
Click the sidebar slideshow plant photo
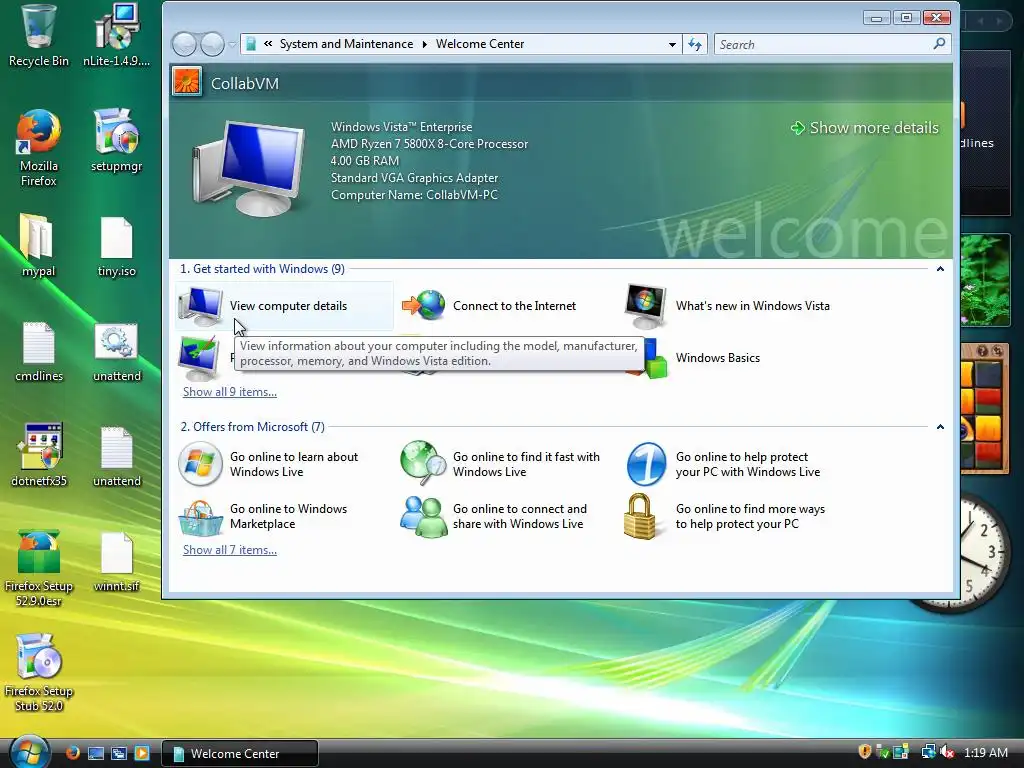pos(985,280)
